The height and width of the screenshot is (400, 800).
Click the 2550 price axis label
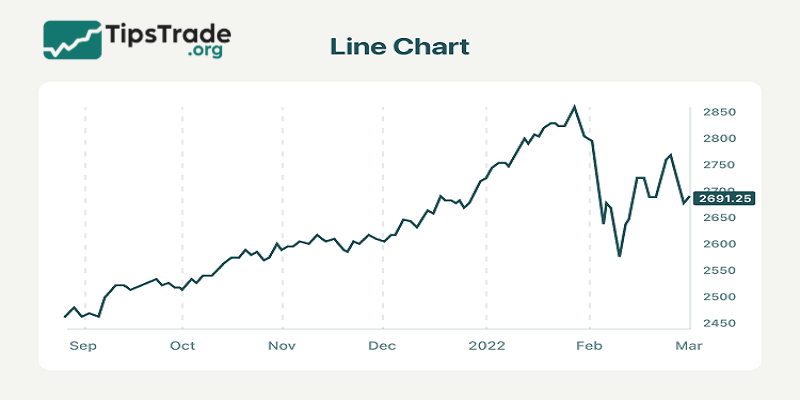tap(717, 270)
